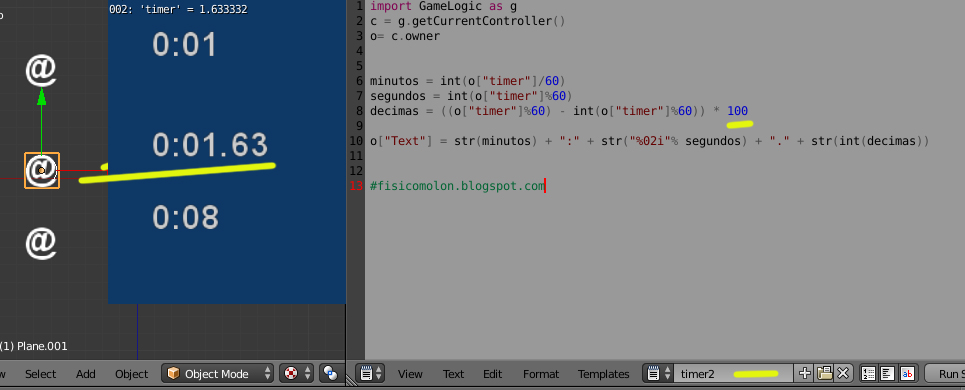
Task: Toggle line numbers display
Action: pos(868,373)
